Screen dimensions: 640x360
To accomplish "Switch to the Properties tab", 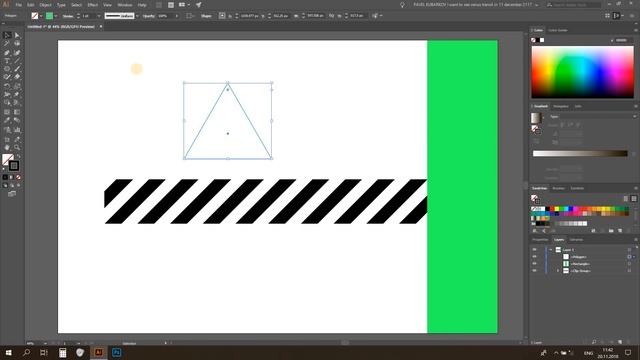I will pyautogui.click(x=540, y=240).
